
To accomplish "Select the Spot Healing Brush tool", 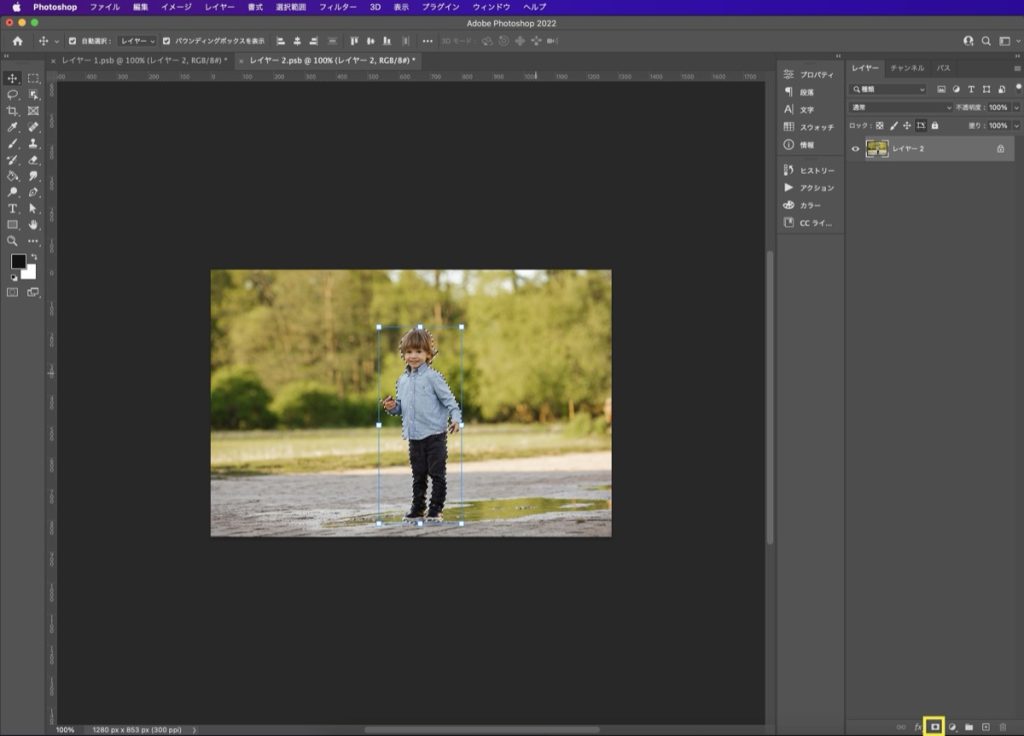I will 33,127.
